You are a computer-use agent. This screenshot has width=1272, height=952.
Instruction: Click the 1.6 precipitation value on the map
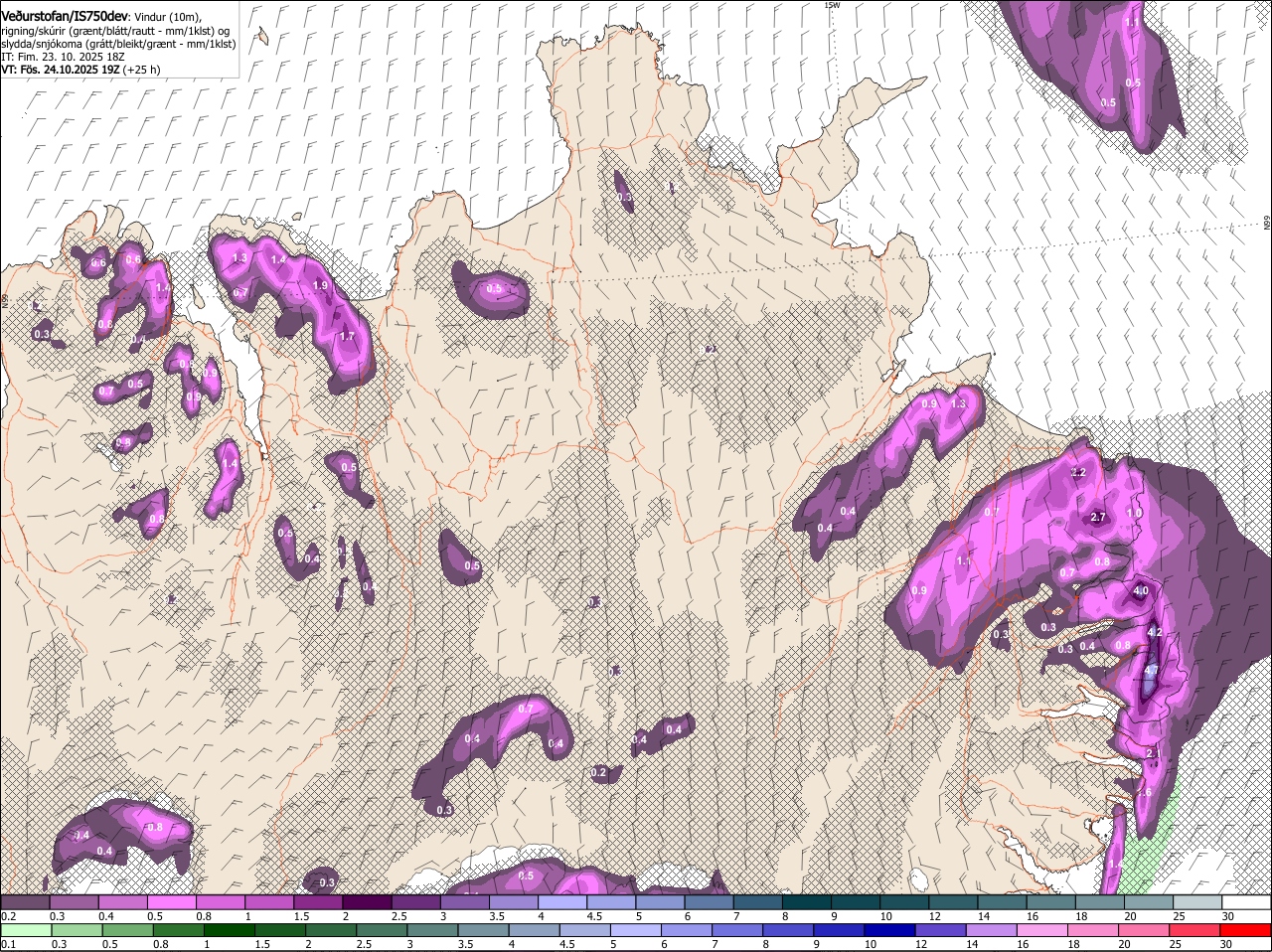pyautogui.click(x=1144, y=792)
